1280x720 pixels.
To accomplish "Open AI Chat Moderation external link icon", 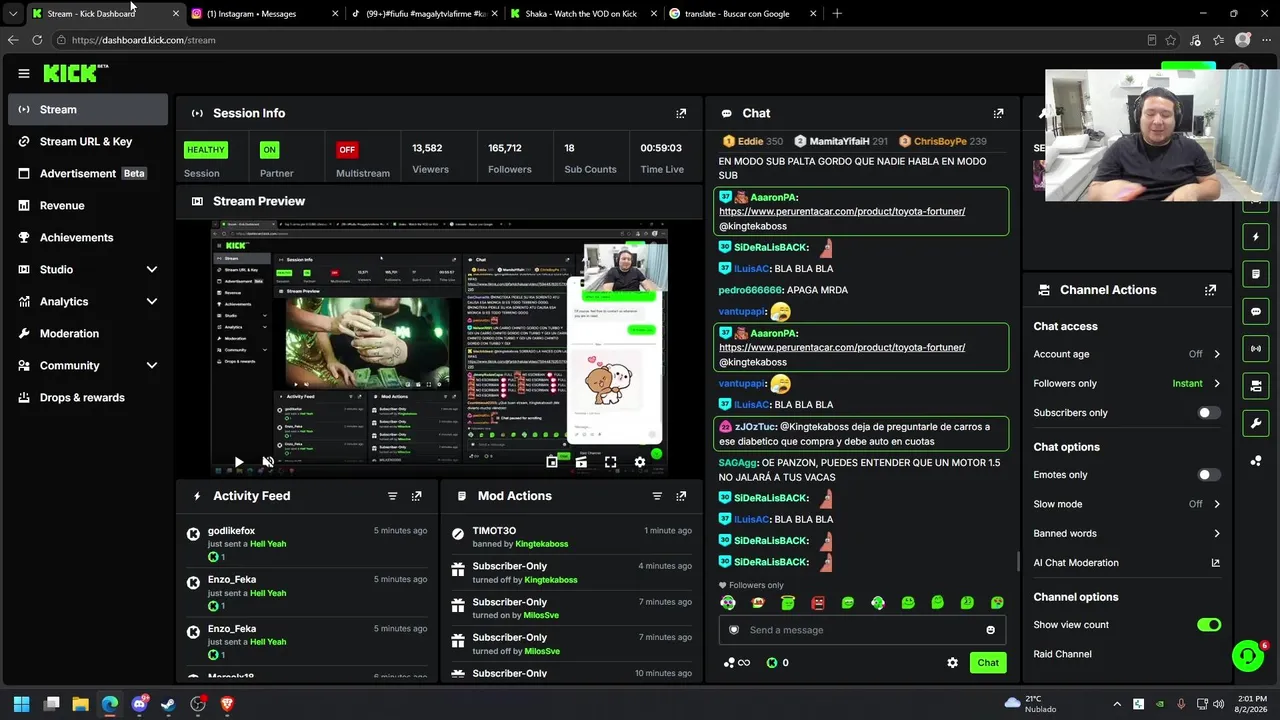I will (1216, 563).
